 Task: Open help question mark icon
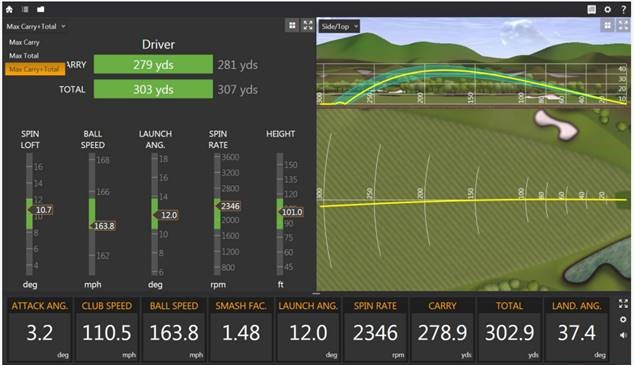click(623, 10)
